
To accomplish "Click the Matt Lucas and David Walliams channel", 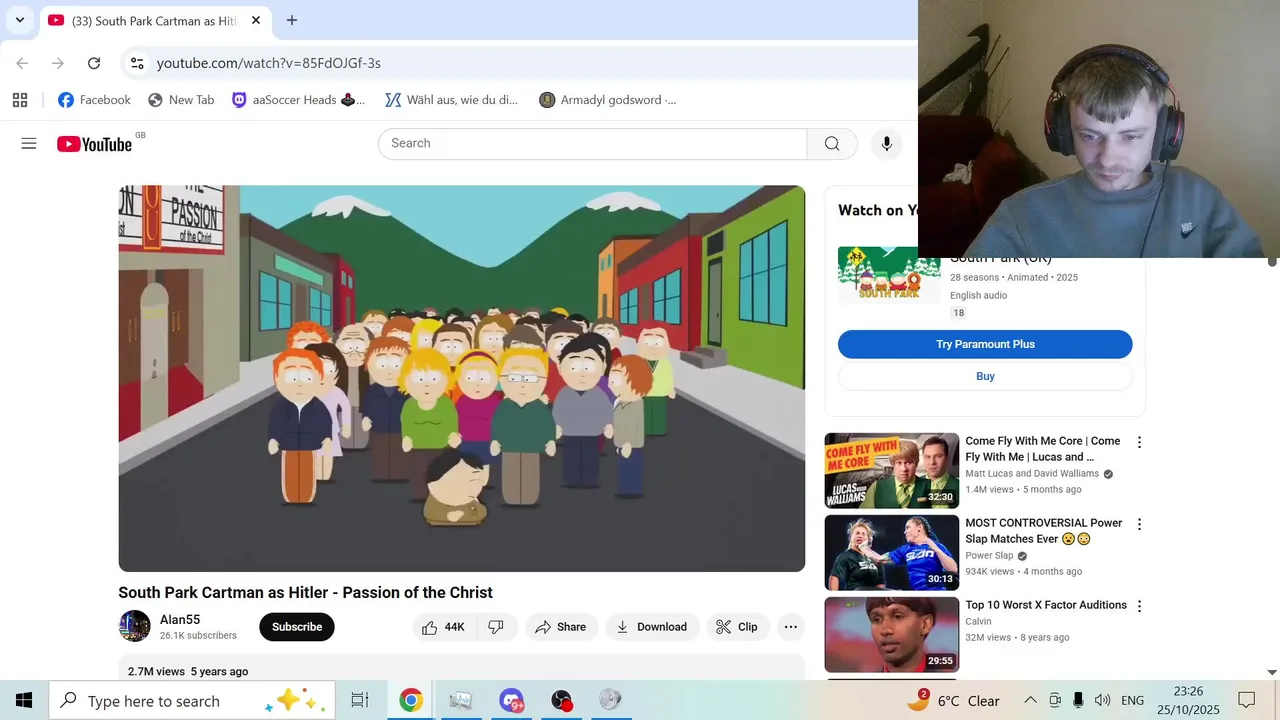I will point(1032,474).
